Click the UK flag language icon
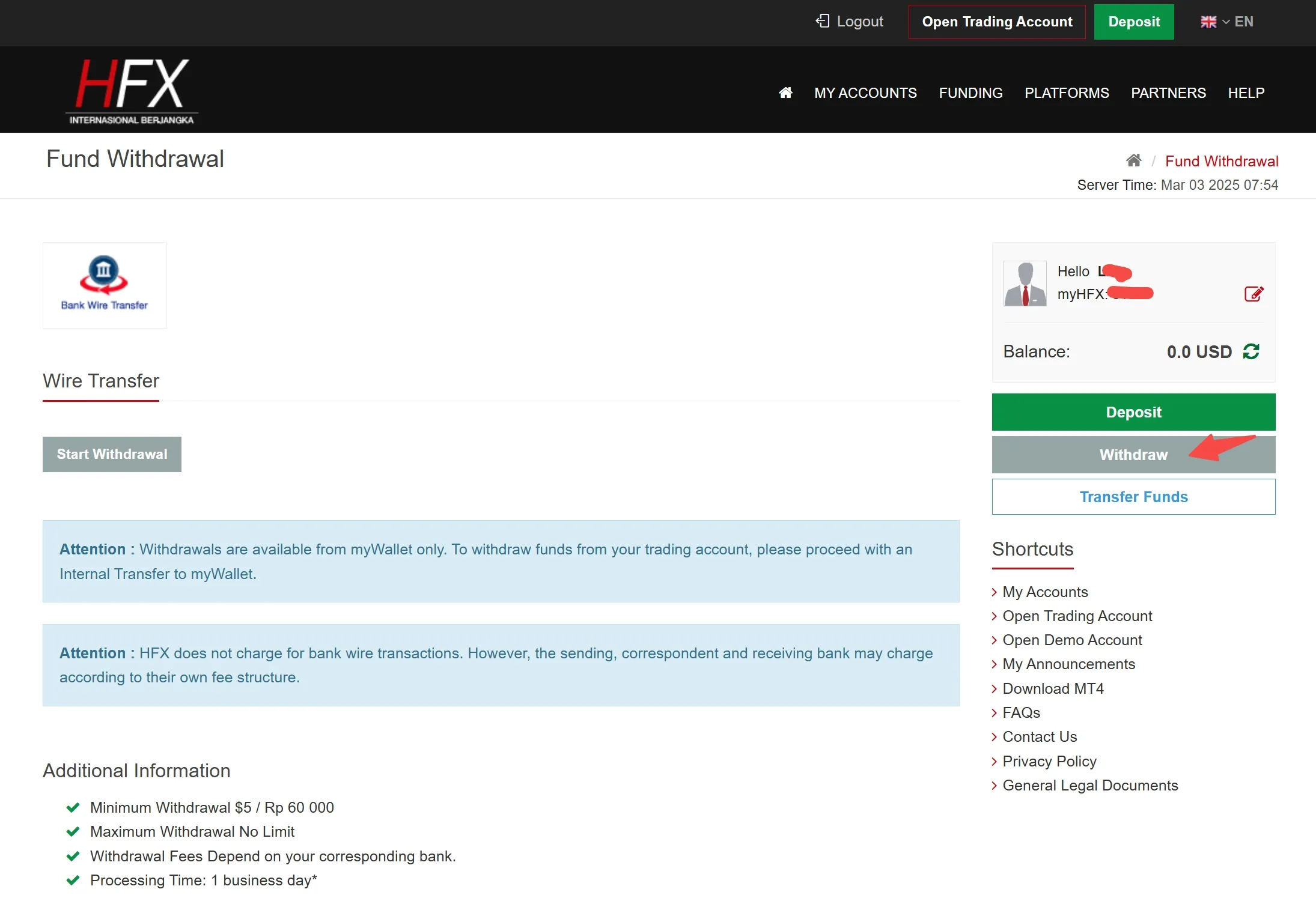 pos(1208,22)
